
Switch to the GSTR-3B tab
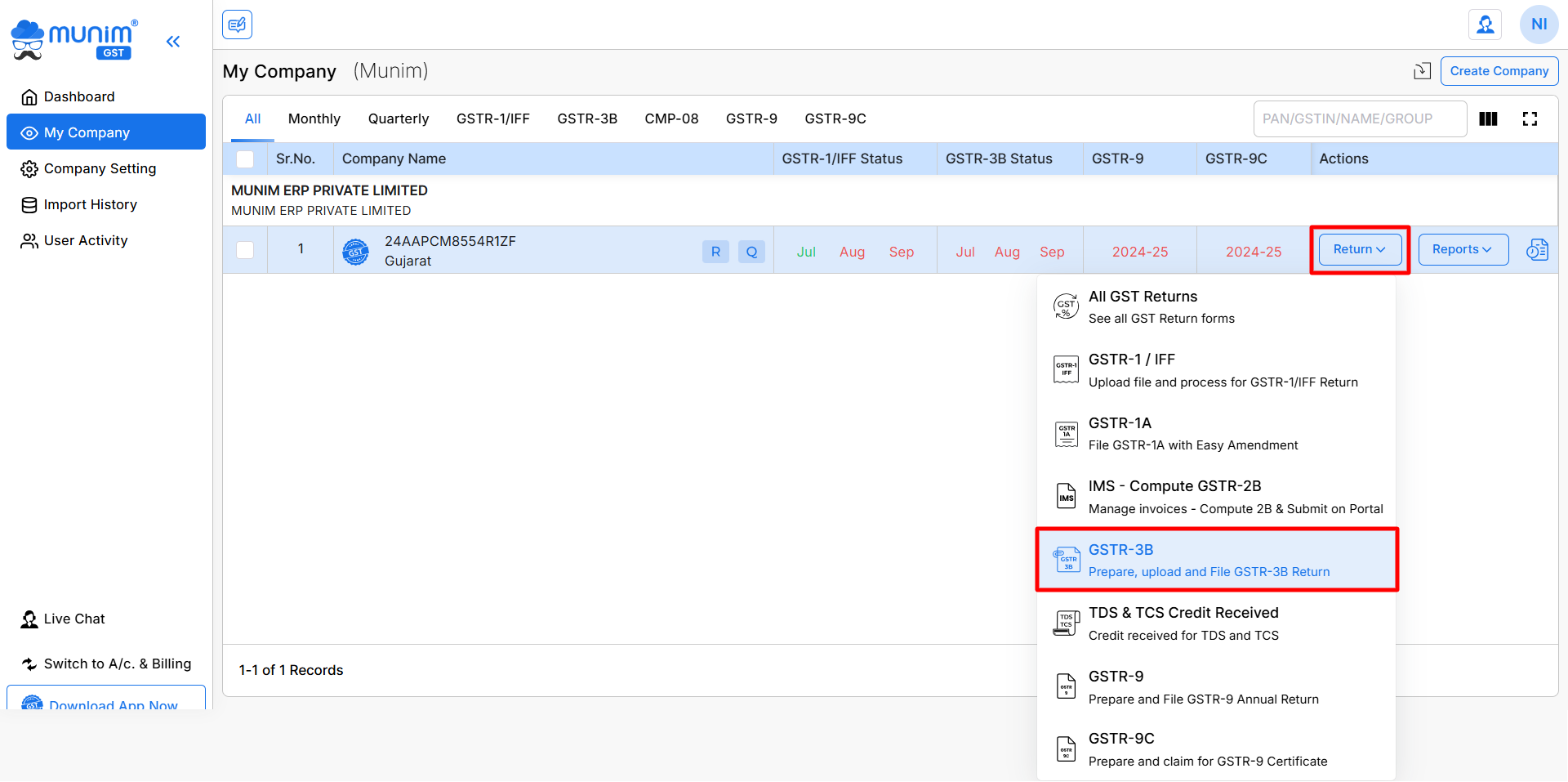click(587, 118)
